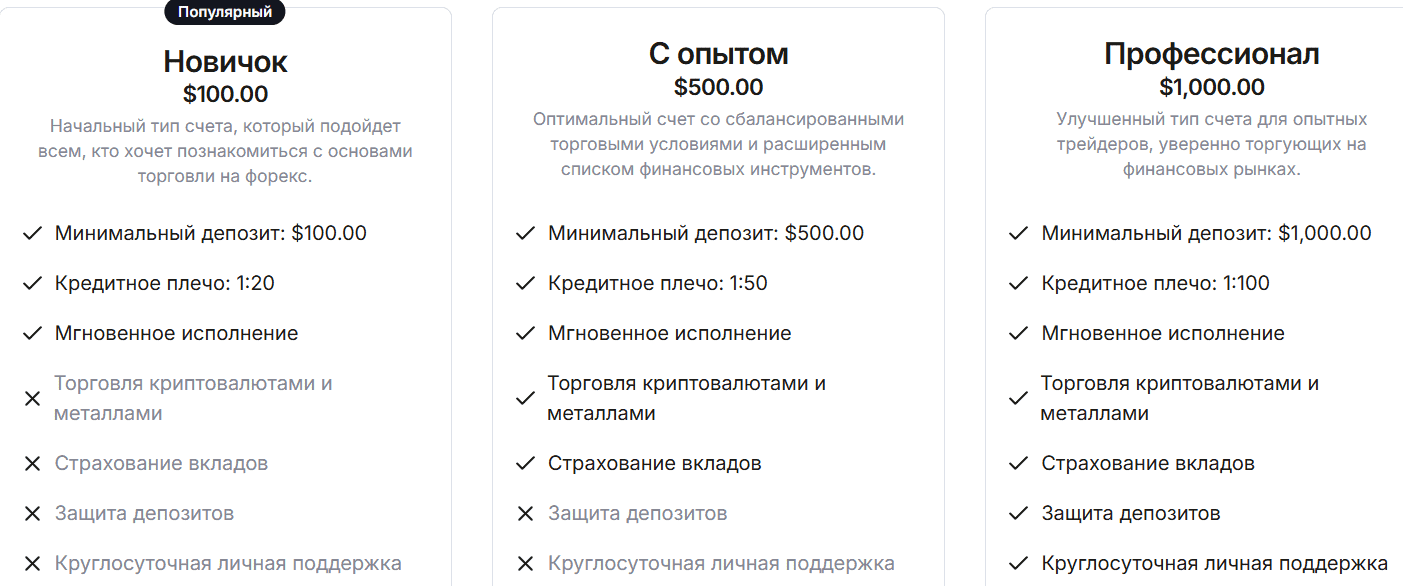This screenshot has width=1403, height=586.
Task: Click cross icon beside С опытом Защита депозитов
Action: coord(525,513)
